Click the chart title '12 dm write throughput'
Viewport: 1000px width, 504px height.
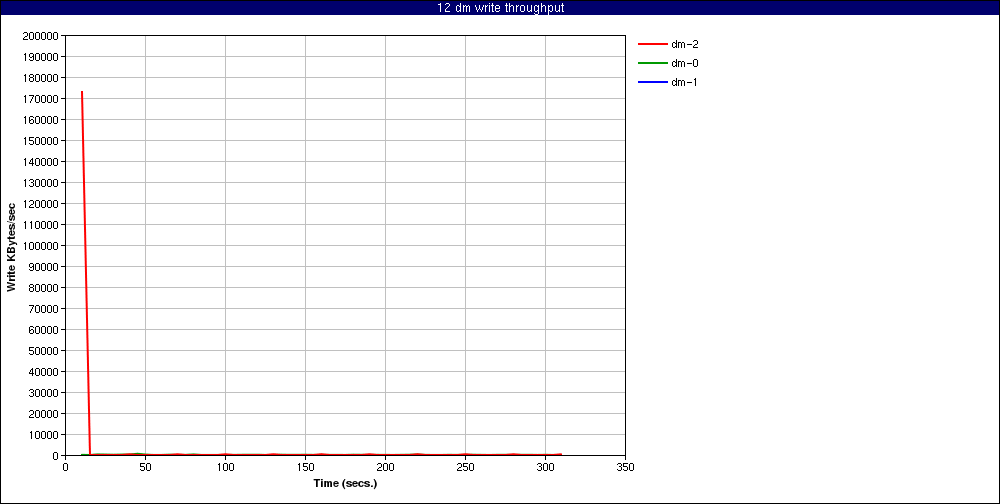click(500, 8)
